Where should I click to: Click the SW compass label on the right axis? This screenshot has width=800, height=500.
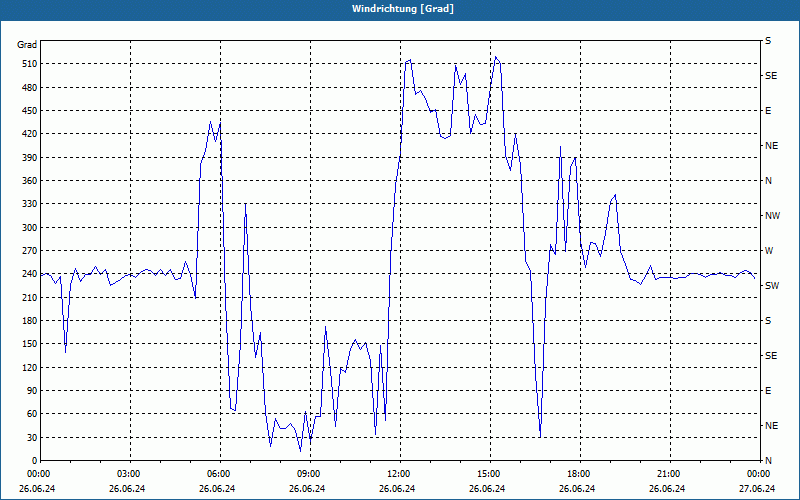click(772, 286)
